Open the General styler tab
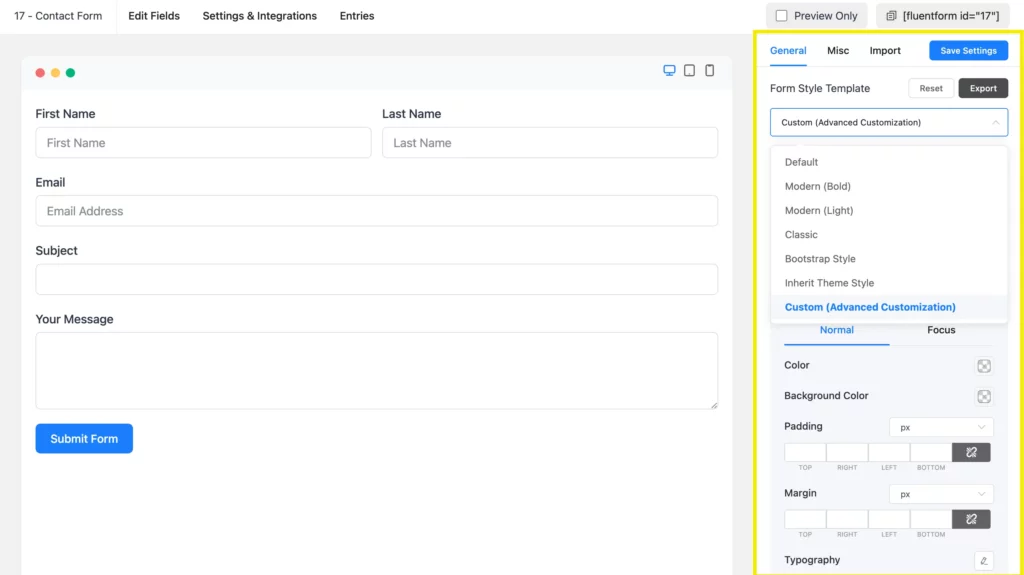Screen dimensions: 1024x575 [788, 50]
